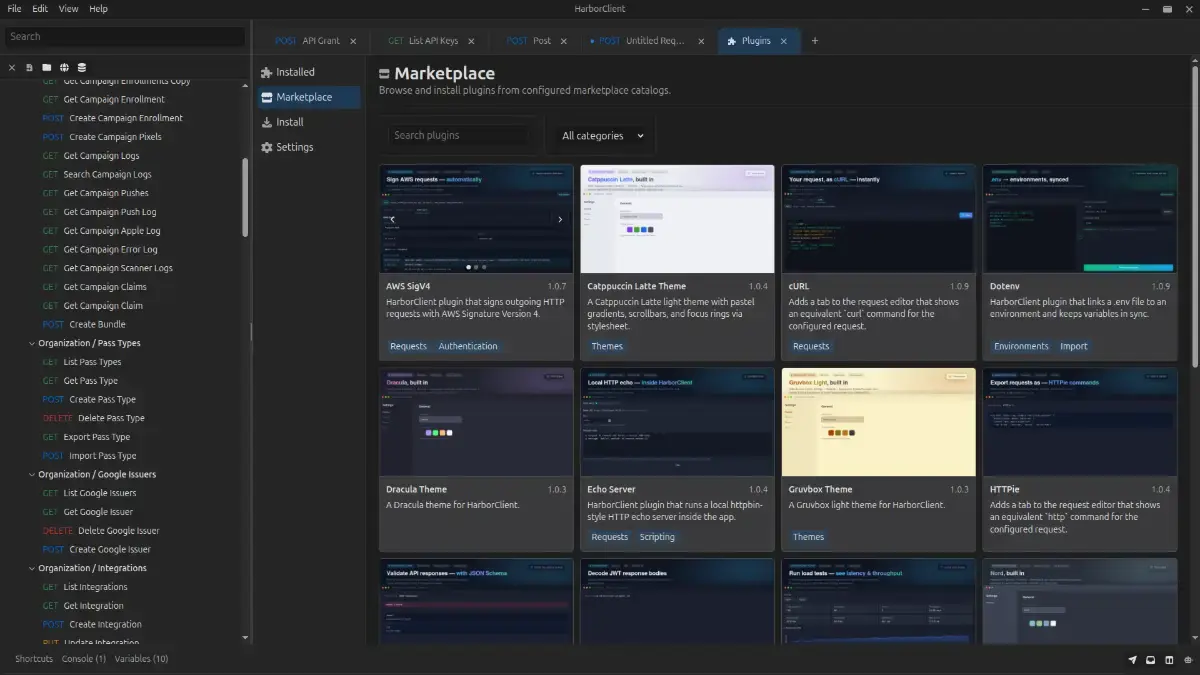Open Shortcuts in status bar
The image size is (1200, 675).
[x=34, y=659]
